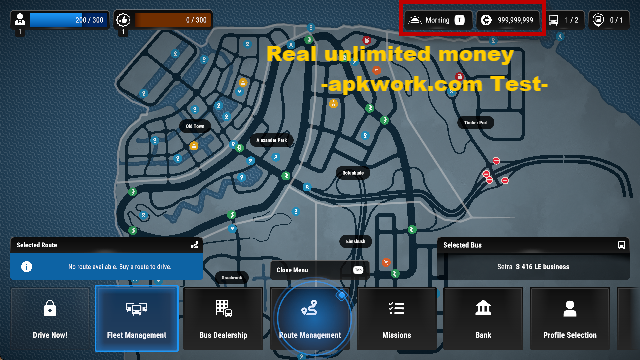Click the routes count 0/1 indicator
This screenshot has width=640, height=360.
(x=608, y=20)
